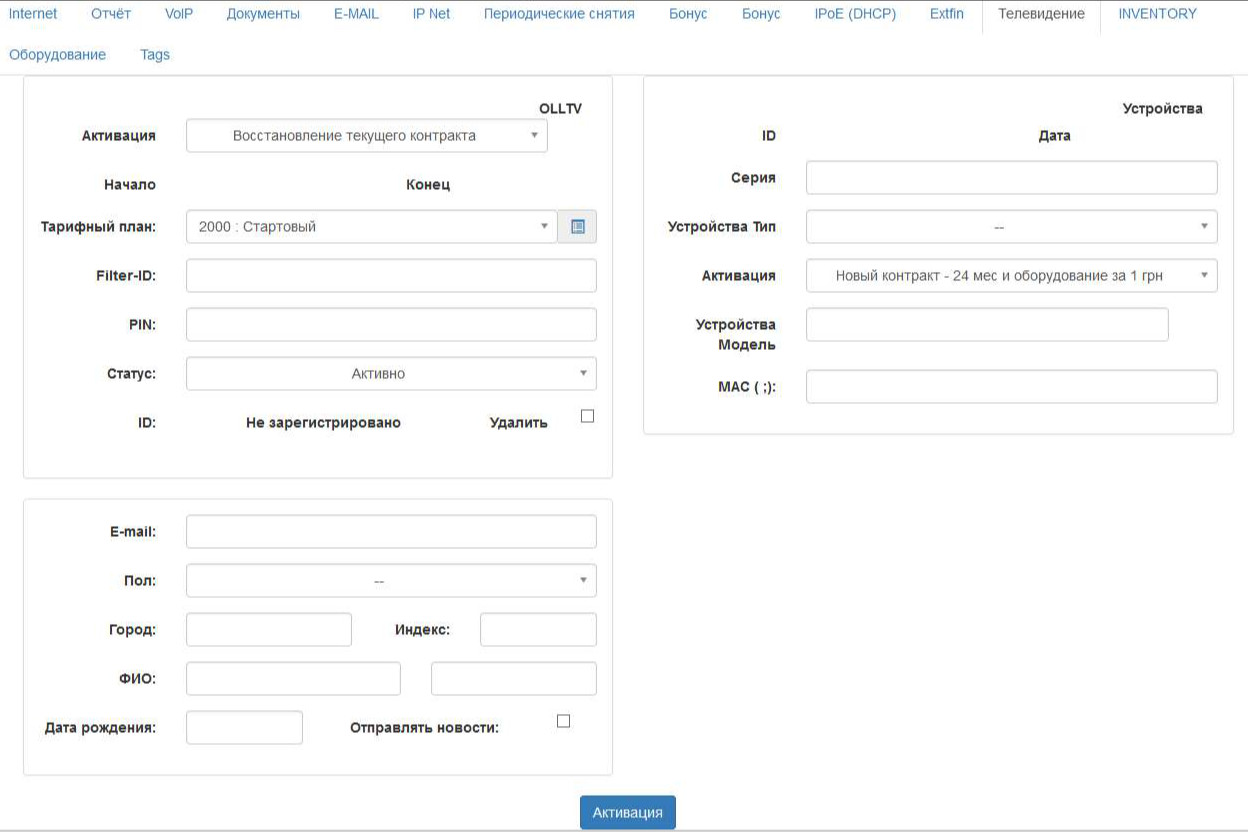This screenshot has height=832, width=1248.
Task: Select the Tags tab
Action: pos(155,55)
